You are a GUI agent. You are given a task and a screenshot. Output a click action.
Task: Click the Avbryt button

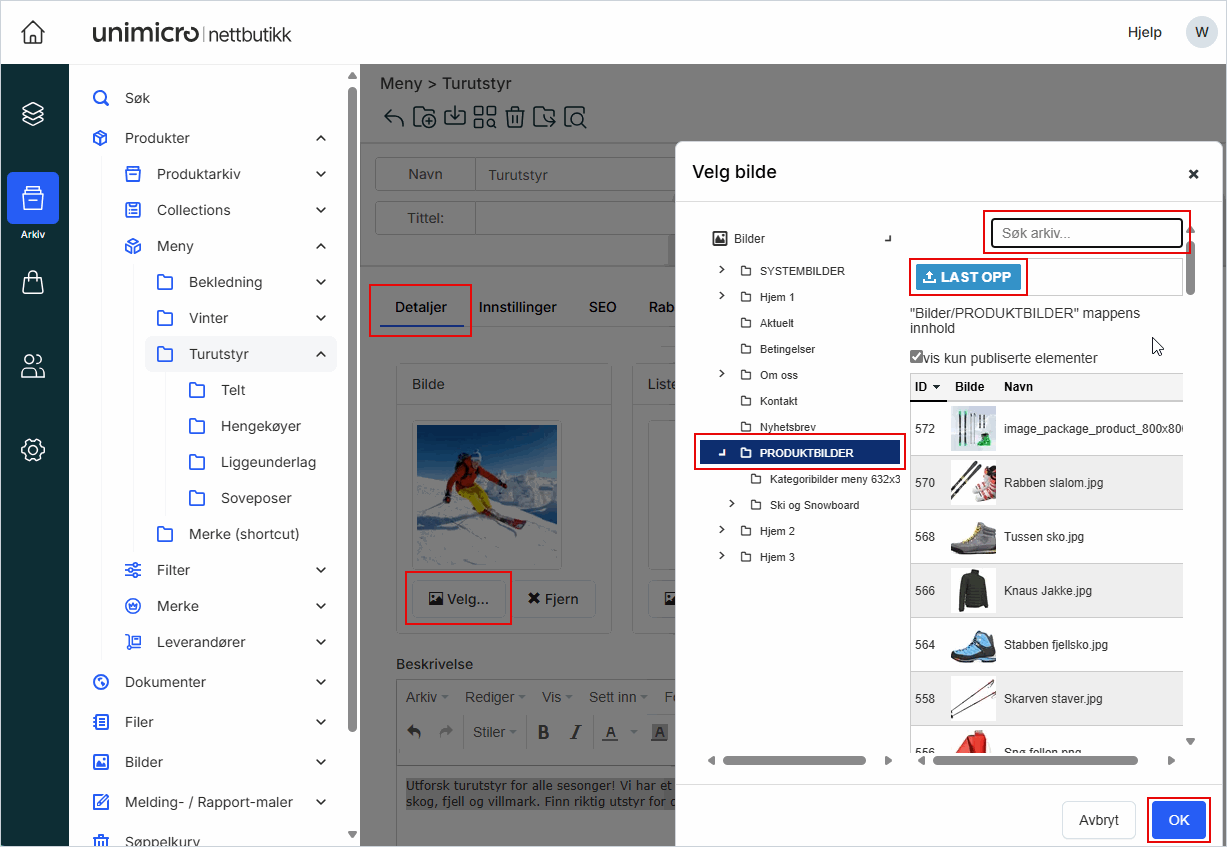(x=1098, y=820)
